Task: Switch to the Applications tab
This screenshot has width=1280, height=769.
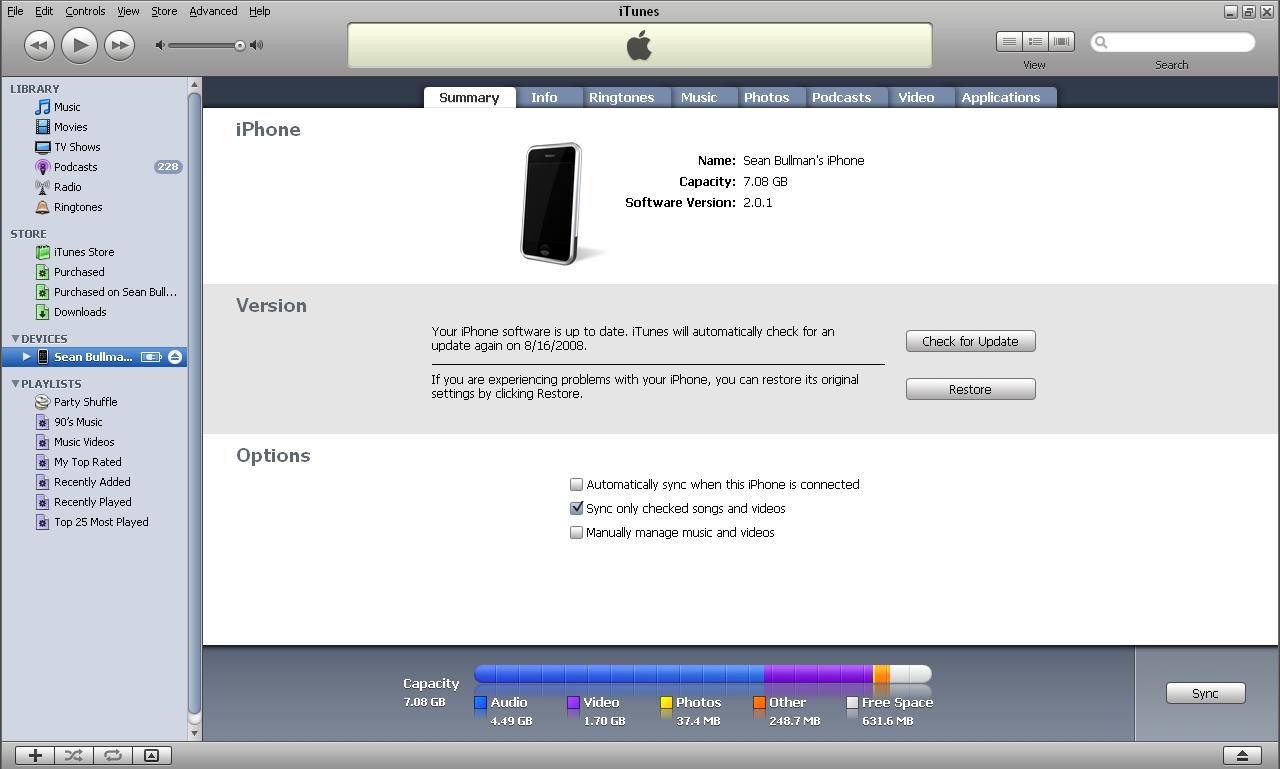Action: [x=1002, y=97]
